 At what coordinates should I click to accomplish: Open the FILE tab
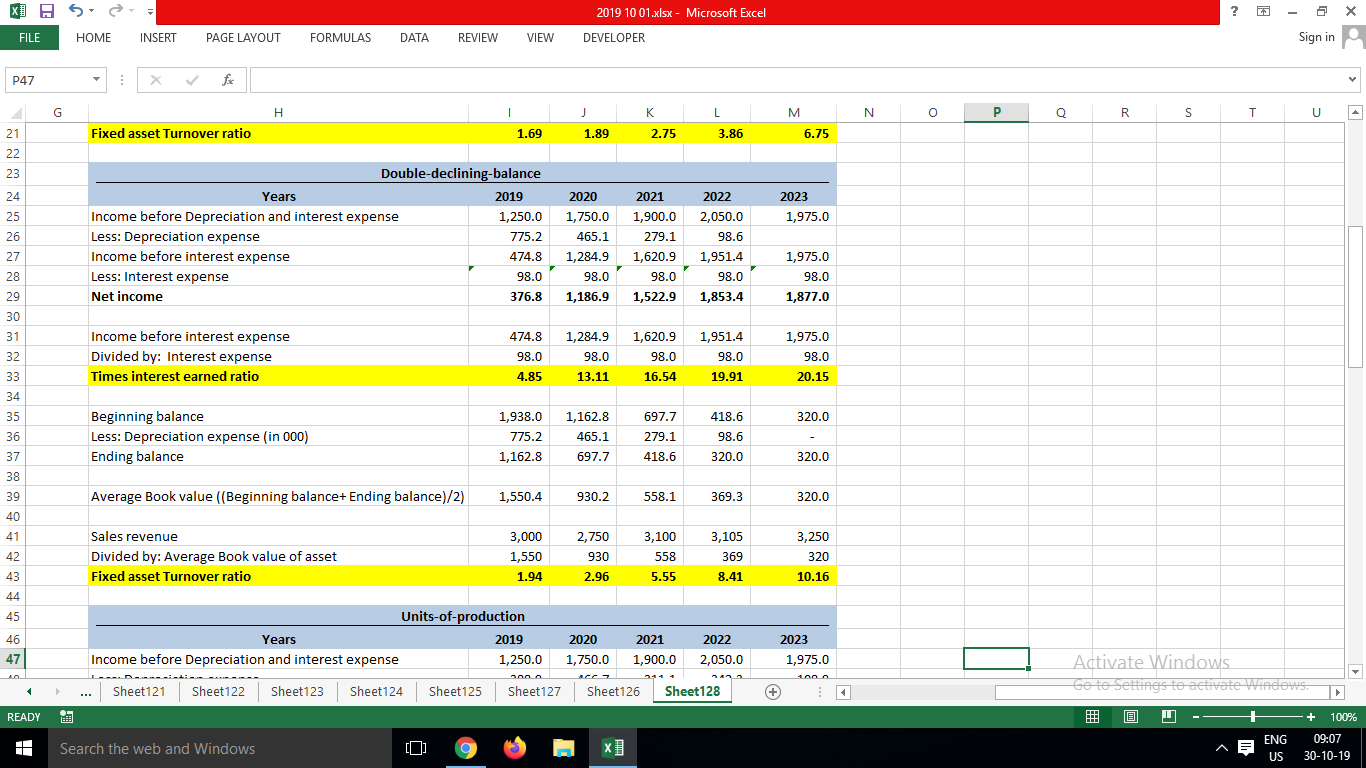click(30, 37)
